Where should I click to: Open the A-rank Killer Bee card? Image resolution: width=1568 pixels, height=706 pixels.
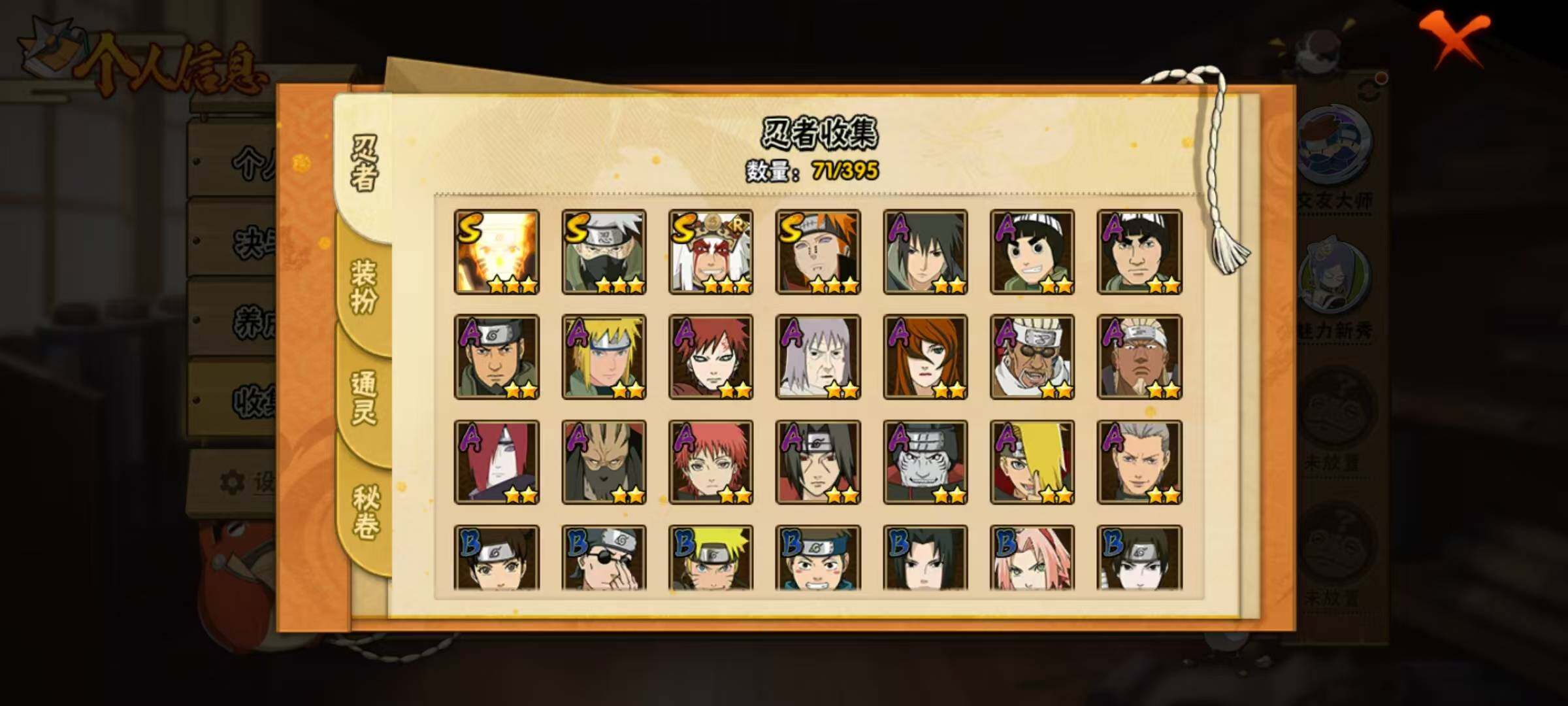click(1032, 357)
